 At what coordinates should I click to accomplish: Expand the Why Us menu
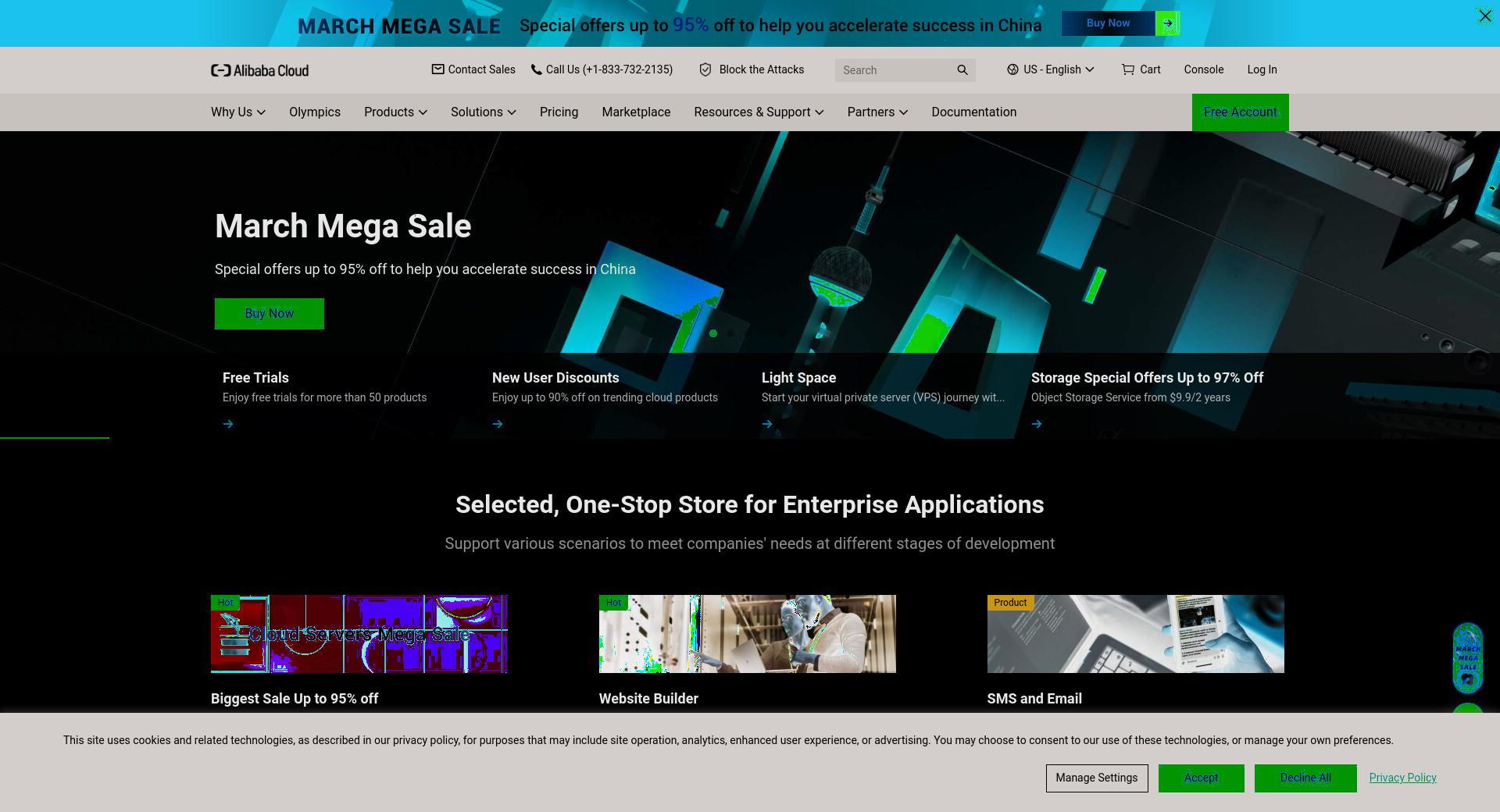(238, 112)
